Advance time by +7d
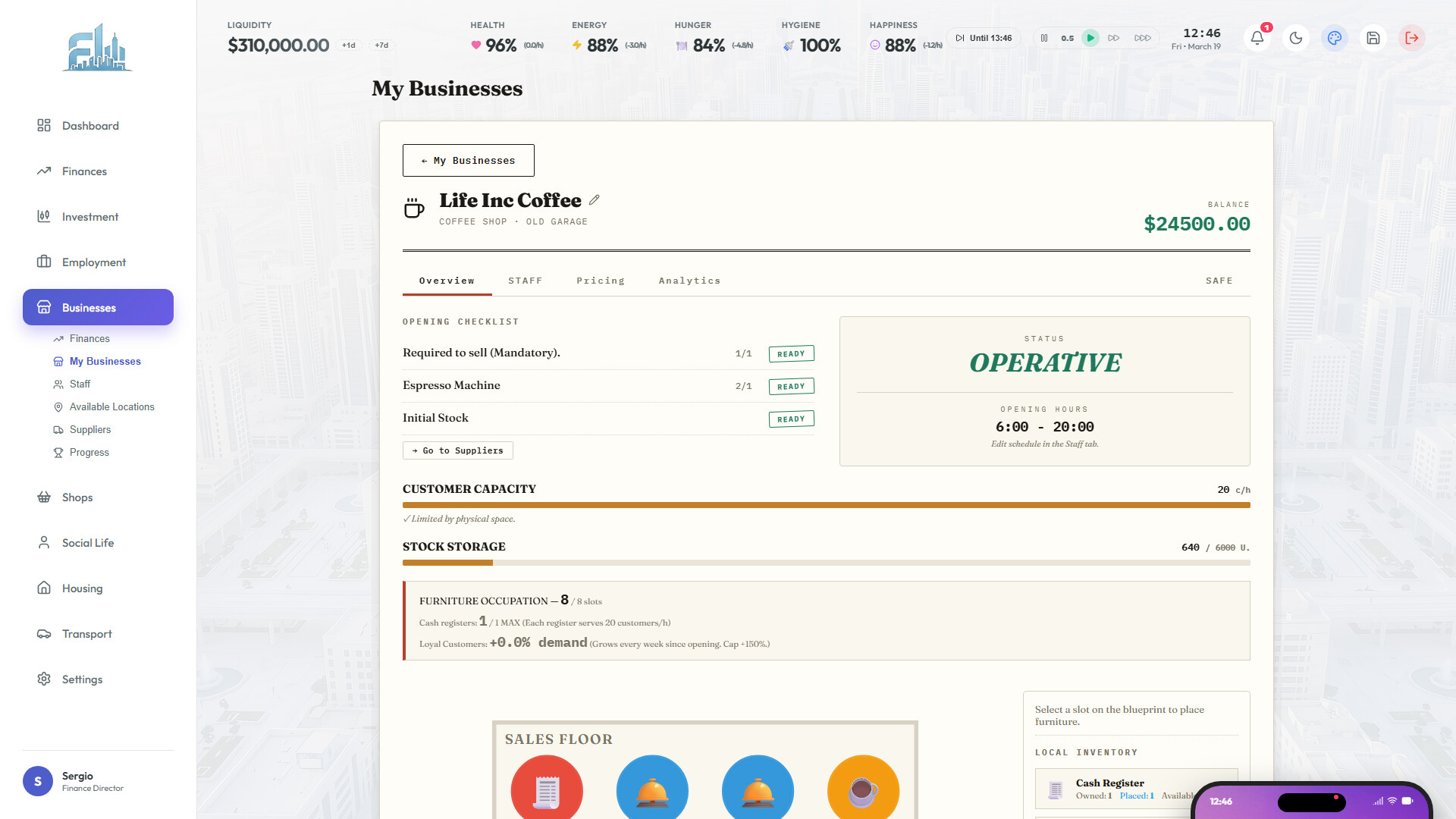1456x819 pixels. [x=381, y=45]
